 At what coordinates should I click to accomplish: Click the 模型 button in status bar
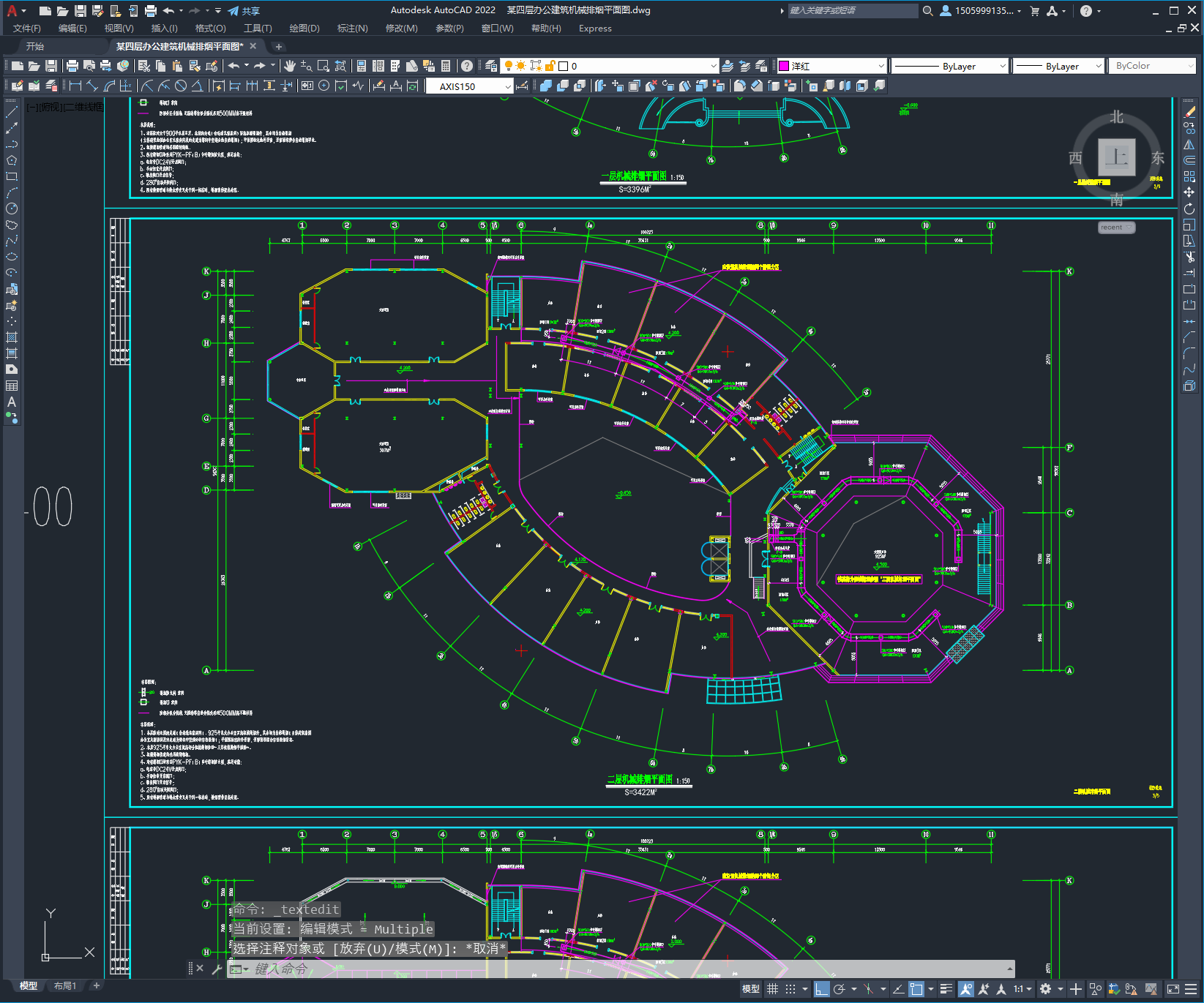coord(751,989)
